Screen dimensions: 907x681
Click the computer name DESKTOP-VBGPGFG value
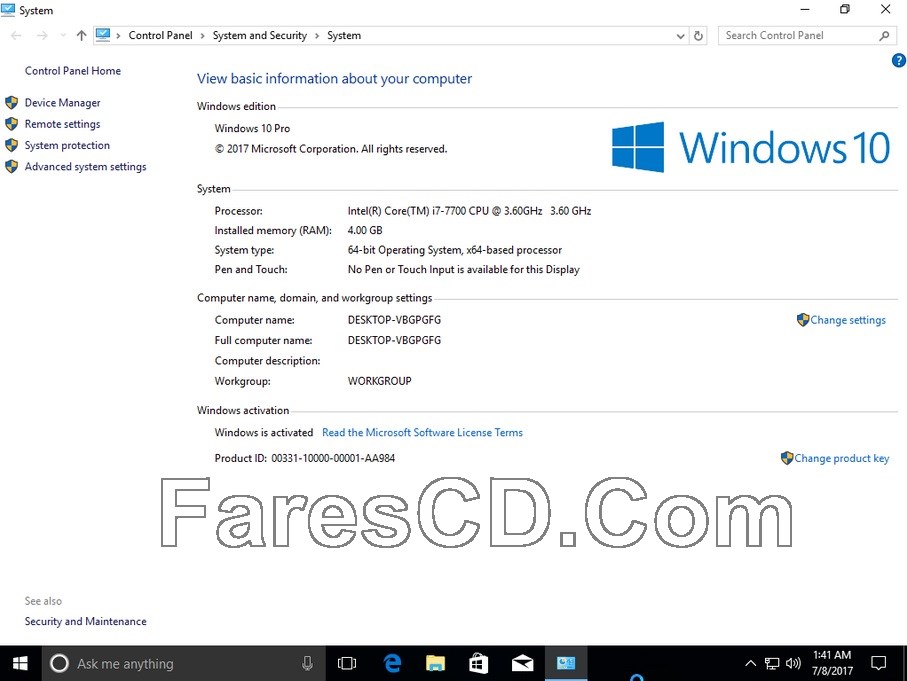coord(394,320)
